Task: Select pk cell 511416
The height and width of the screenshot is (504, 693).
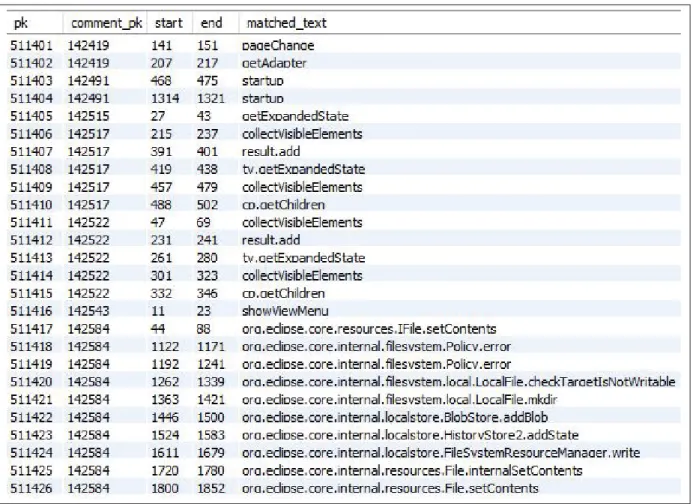Action: click(x=31, y=311)
